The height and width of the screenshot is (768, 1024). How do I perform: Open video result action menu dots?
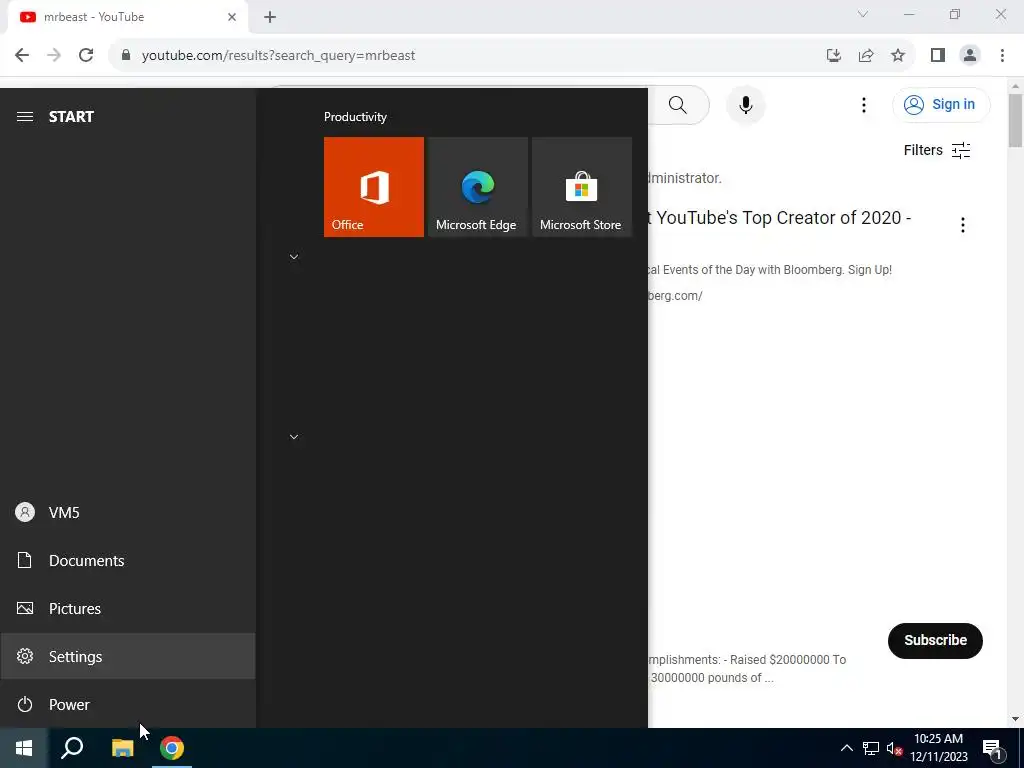click(x=963, y=225)
